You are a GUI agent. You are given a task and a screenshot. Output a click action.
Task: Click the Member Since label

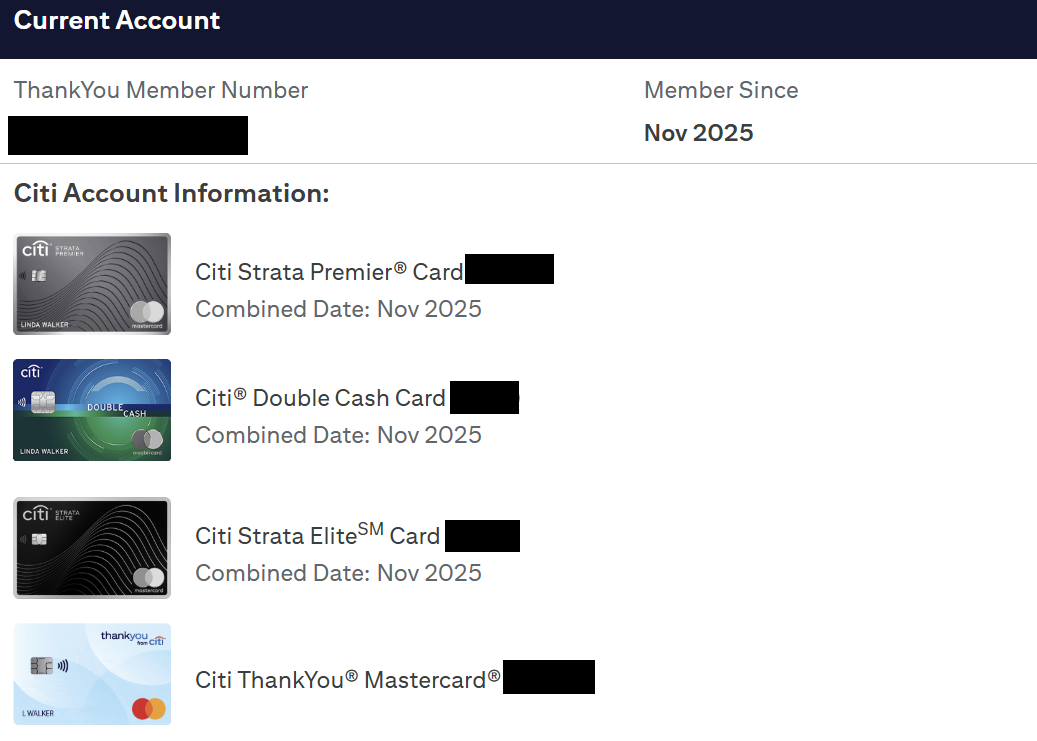(x=721, y=90)
